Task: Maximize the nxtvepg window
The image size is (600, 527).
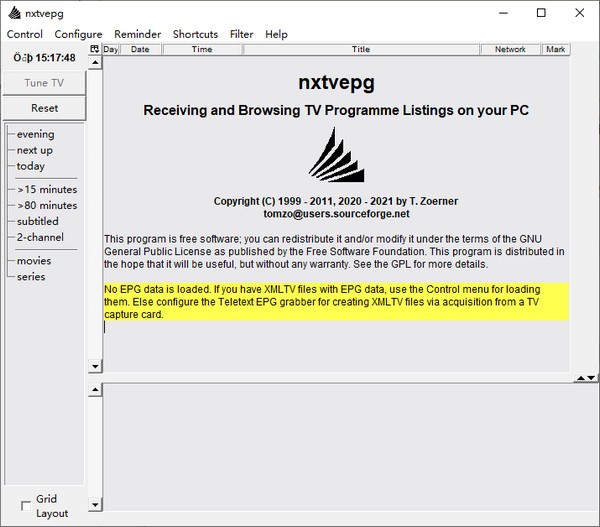Action: click(541, 13)
